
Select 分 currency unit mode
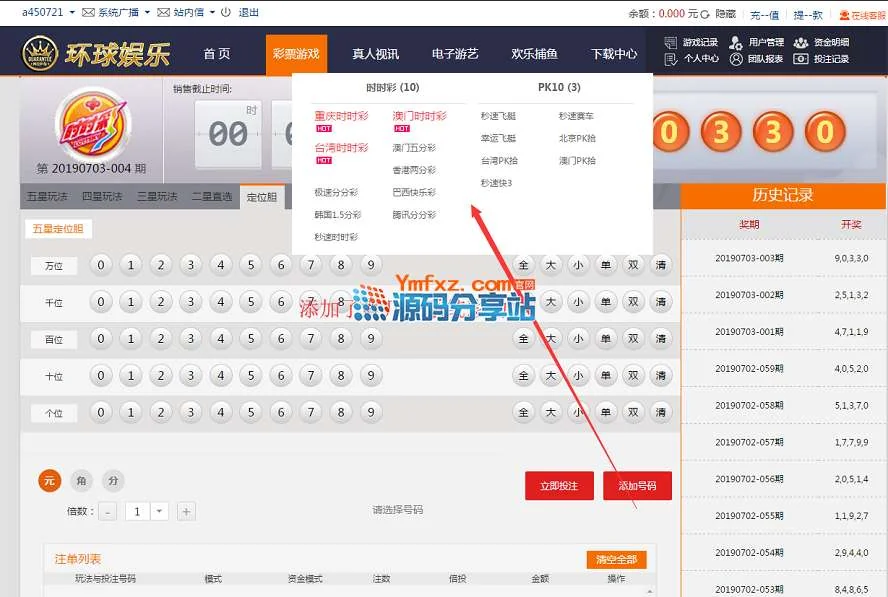coord(114,481)
